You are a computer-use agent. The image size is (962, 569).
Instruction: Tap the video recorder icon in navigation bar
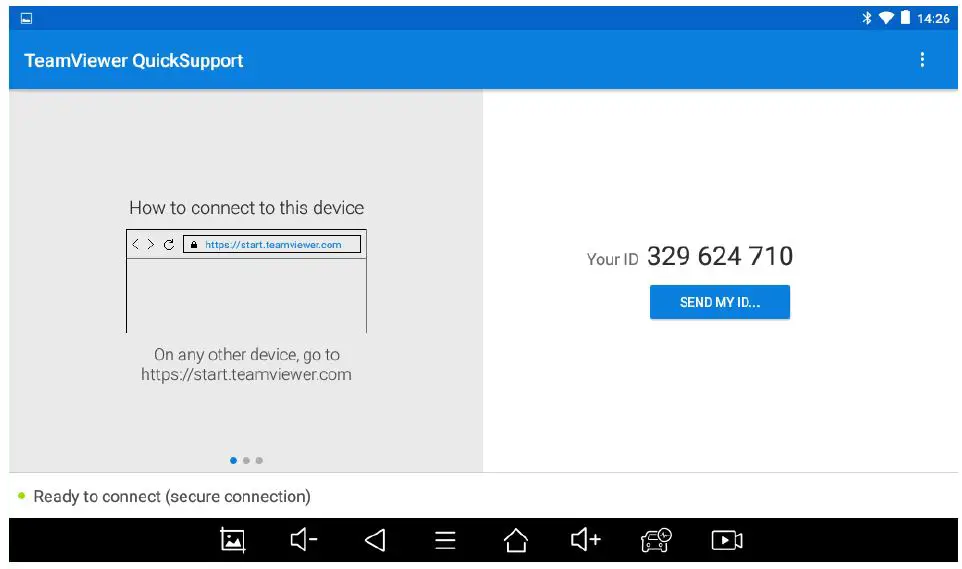(727, 540)
